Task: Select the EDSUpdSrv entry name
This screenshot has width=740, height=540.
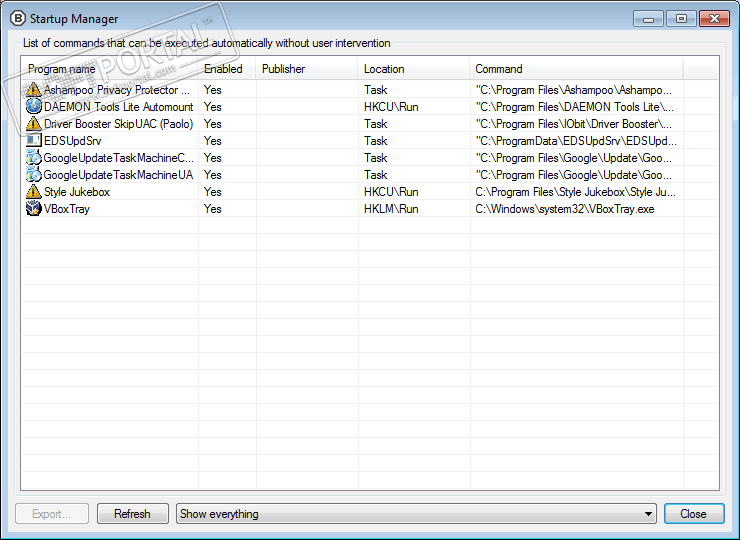Action: point(73,141)
